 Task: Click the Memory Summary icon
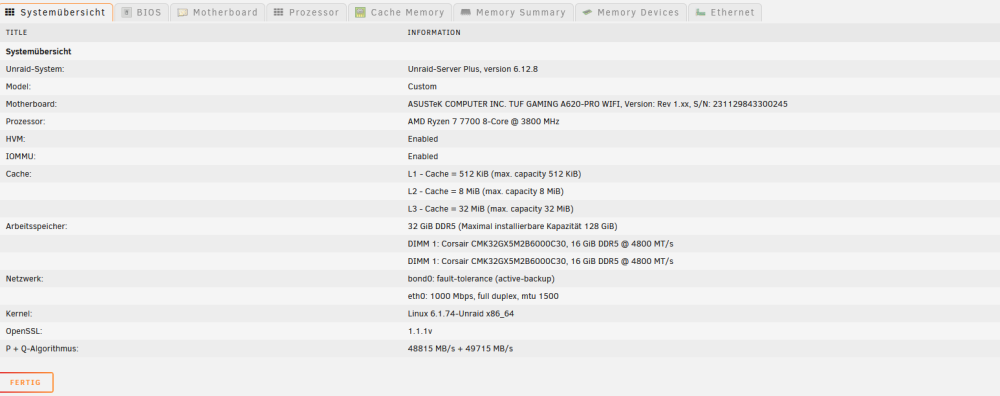[466, 12]
